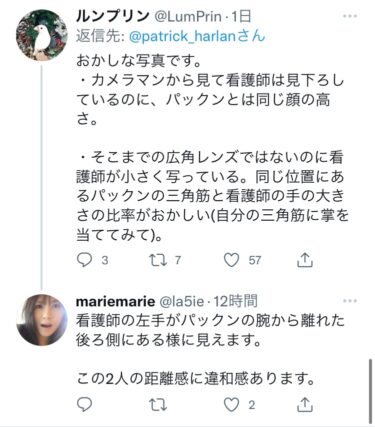View the LumPrin bird avatar profile
Screen dimensions: 375x427
pyautogui.click(x=42, y=35)
